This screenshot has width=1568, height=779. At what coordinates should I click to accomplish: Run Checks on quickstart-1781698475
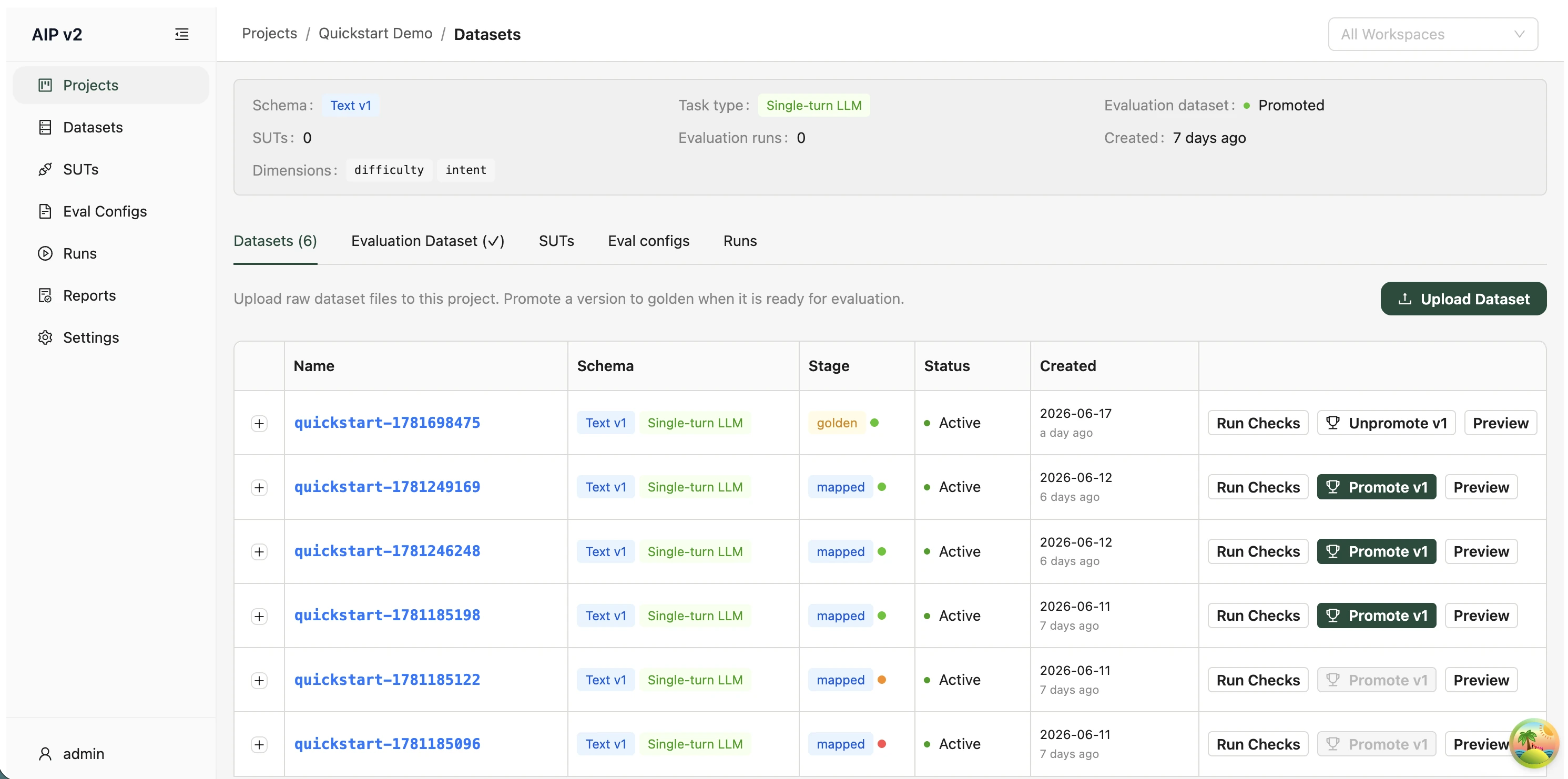tap(1258, 423)
